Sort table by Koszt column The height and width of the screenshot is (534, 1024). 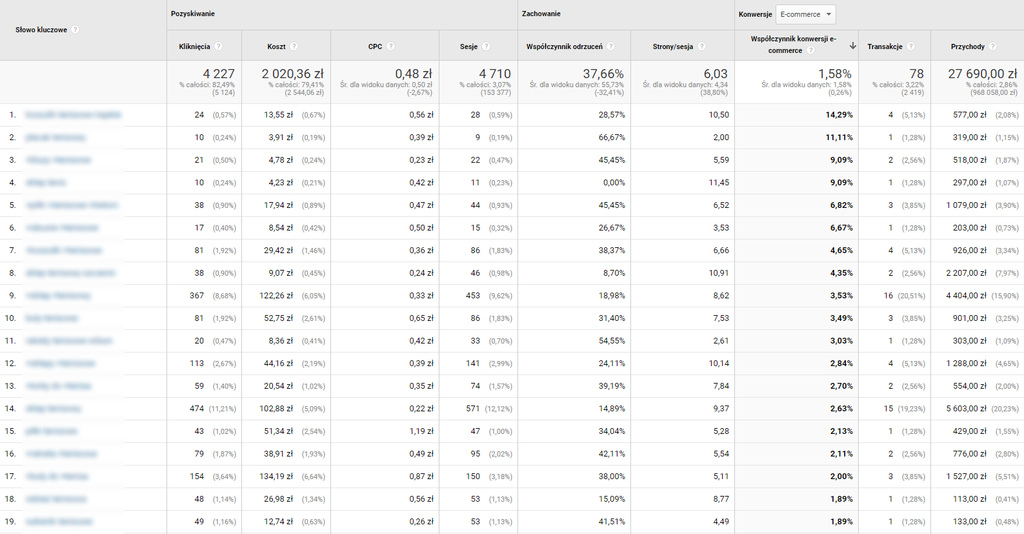click(x=276, y=46)
